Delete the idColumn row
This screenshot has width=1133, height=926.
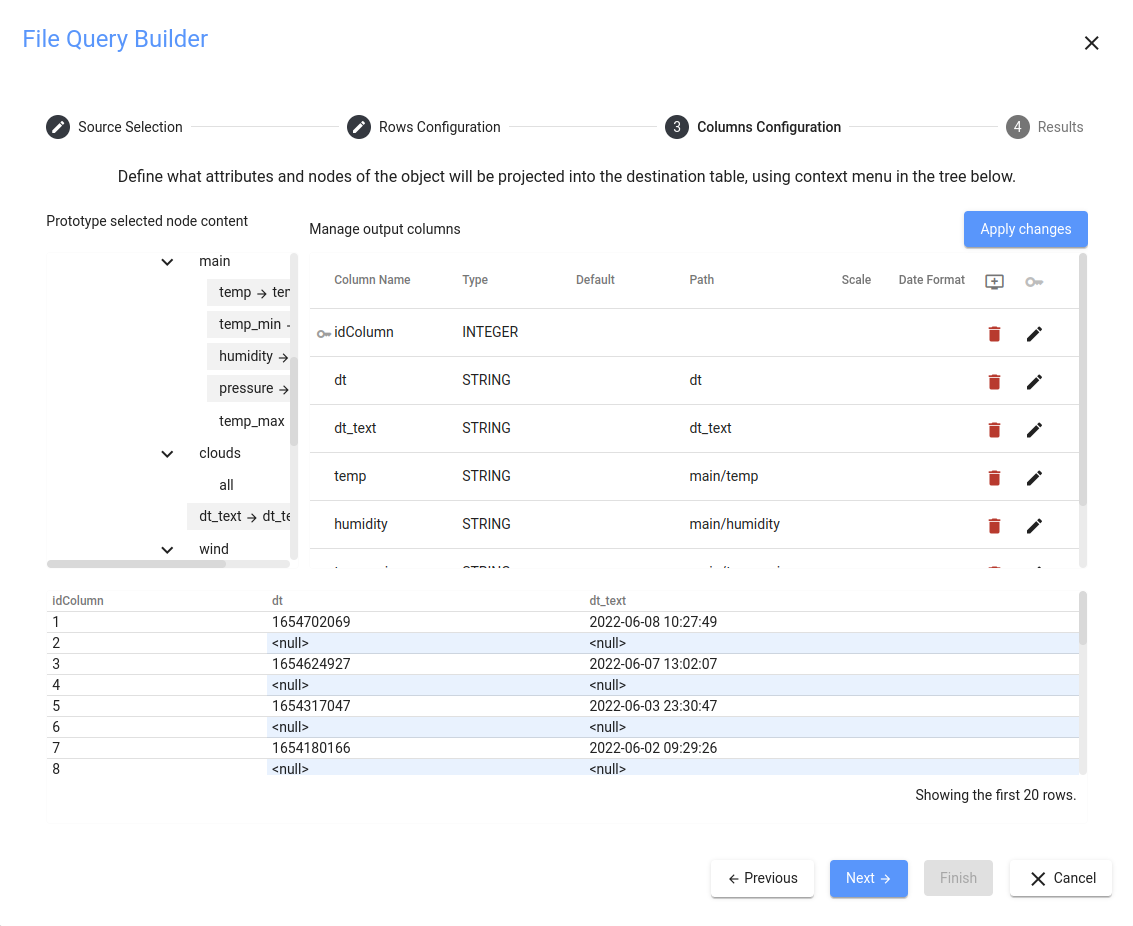(x=994, y=333)
